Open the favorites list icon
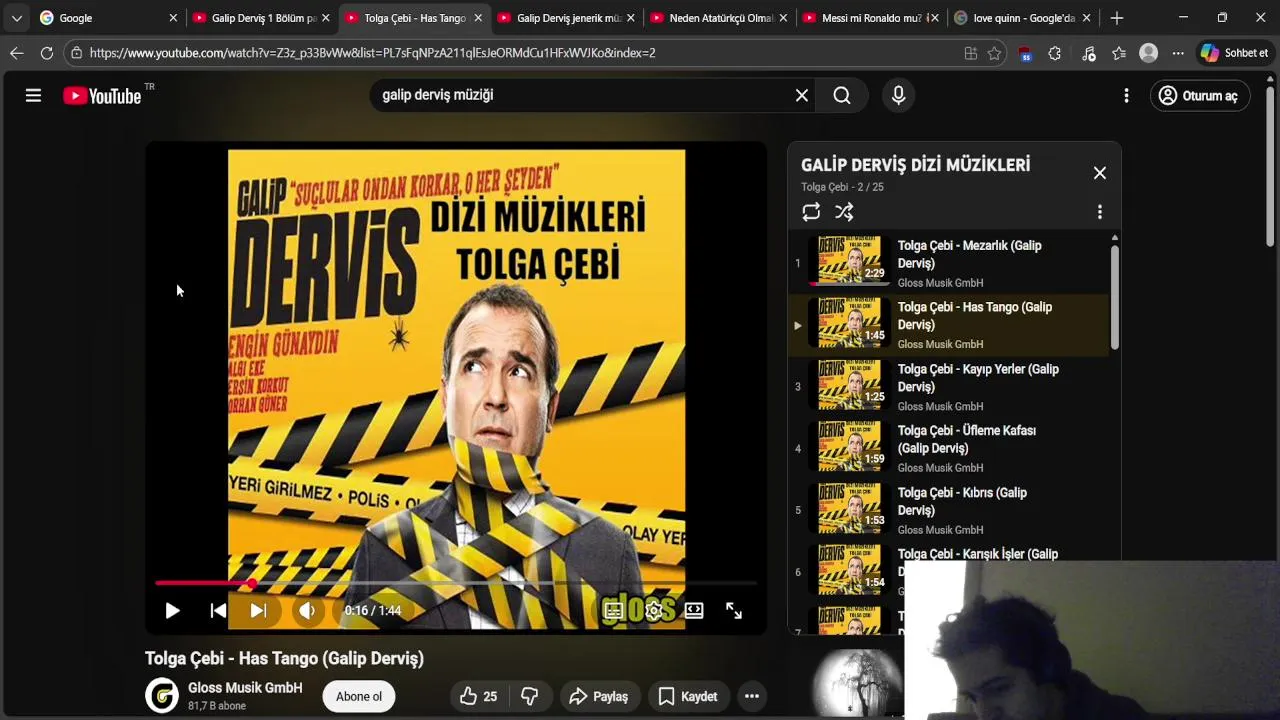The width and height of the screenshot is (1280, 720). 1118,53
